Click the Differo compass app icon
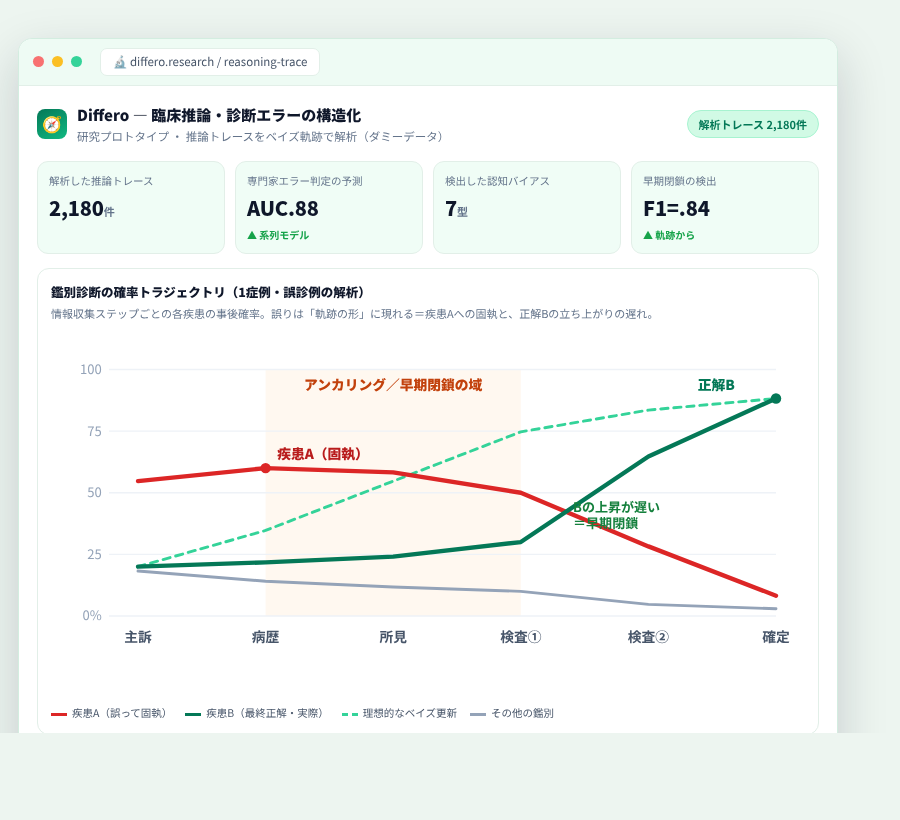The height and width of the screenshot is (820, 900). point(52,124)
